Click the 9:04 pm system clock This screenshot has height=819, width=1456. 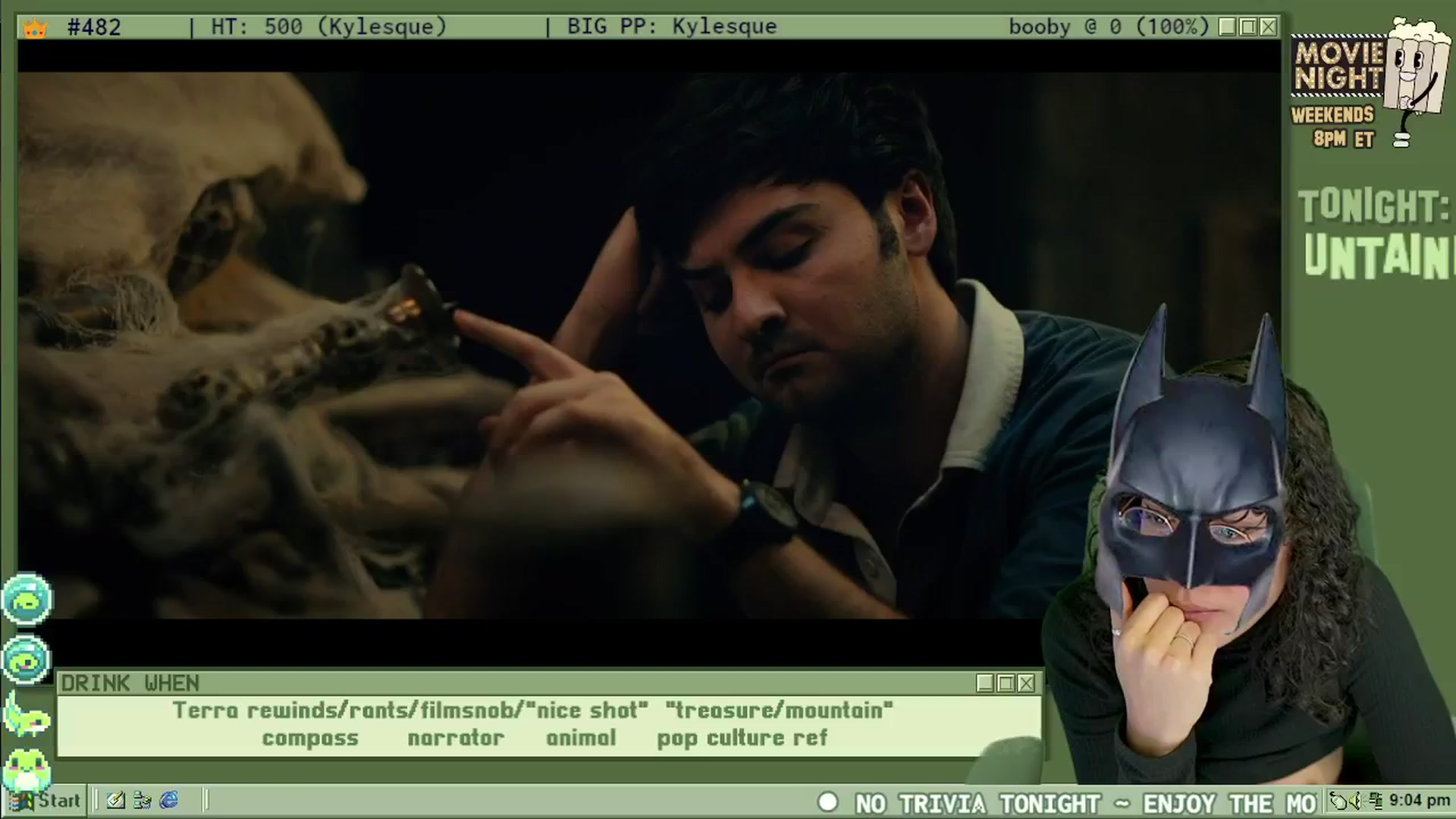coord(1420,801)
